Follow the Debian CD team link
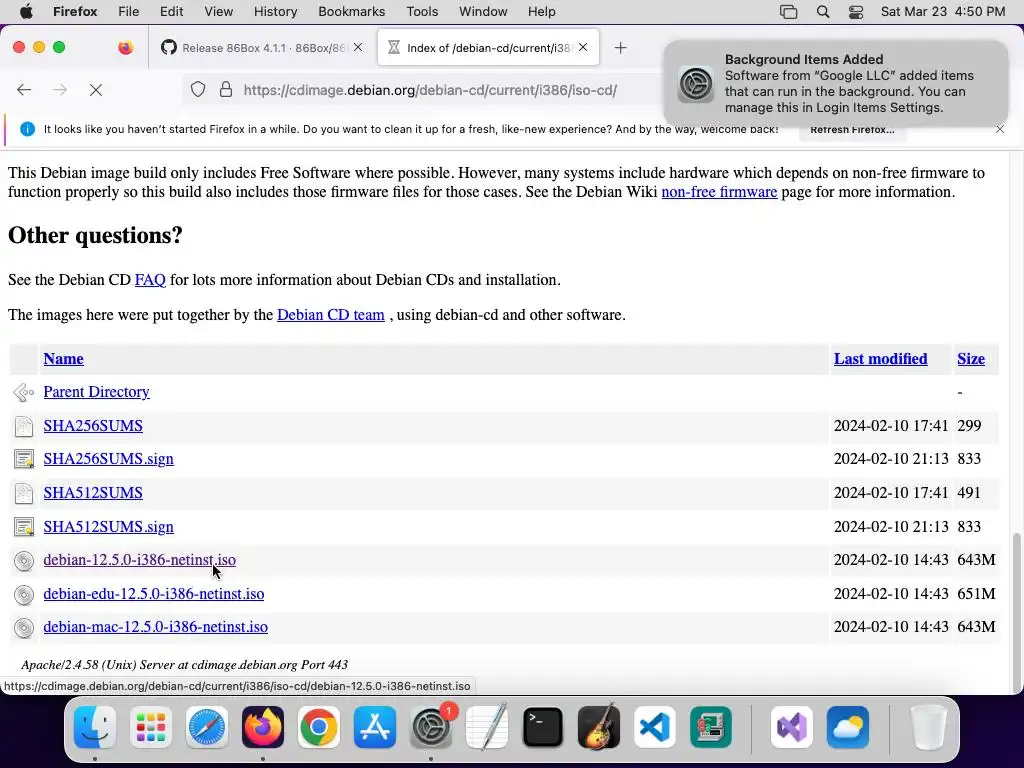The image size is (1024, 768). coord(330,315)
